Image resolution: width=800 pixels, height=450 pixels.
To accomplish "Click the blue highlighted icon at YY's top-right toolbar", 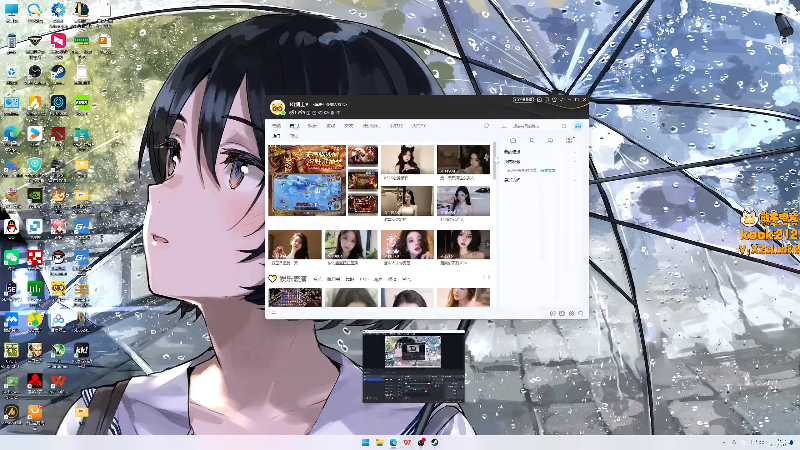I will [x=578, y=126].
